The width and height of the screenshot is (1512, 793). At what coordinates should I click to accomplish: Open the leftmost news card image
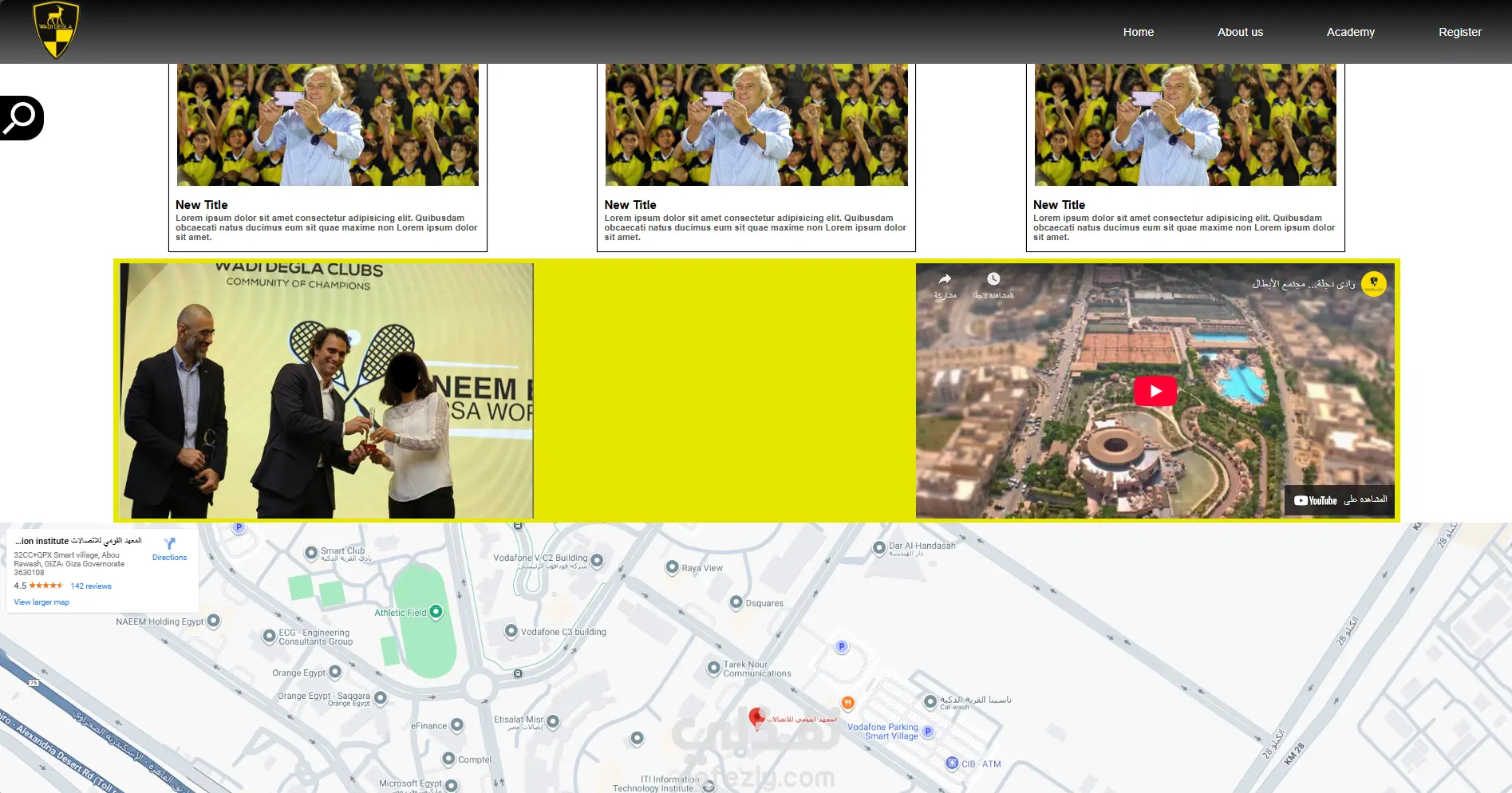point(328,125)
